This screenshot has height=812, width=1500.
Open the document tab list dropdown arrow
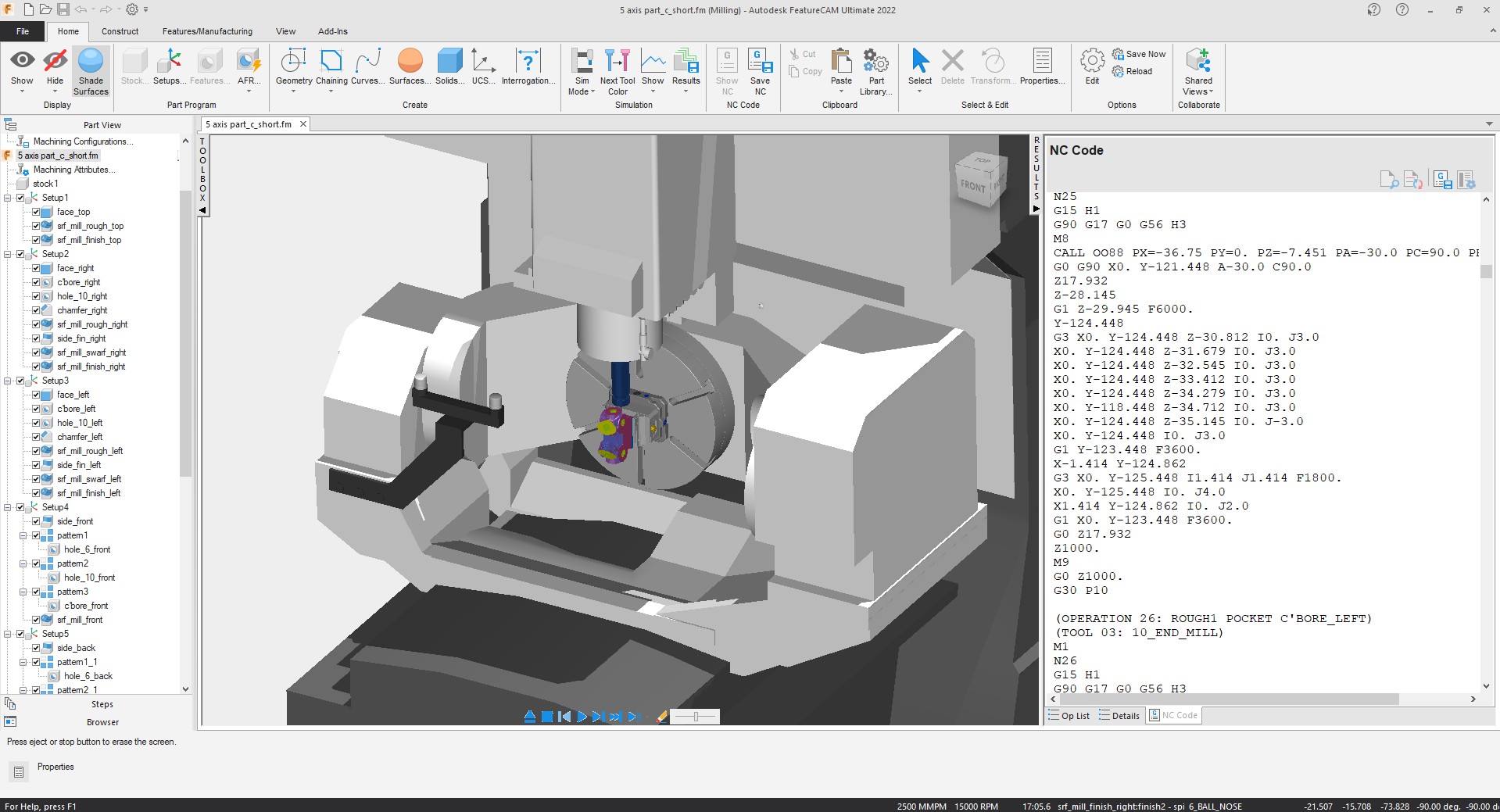pyautogui.click(x=1488, y=124)
